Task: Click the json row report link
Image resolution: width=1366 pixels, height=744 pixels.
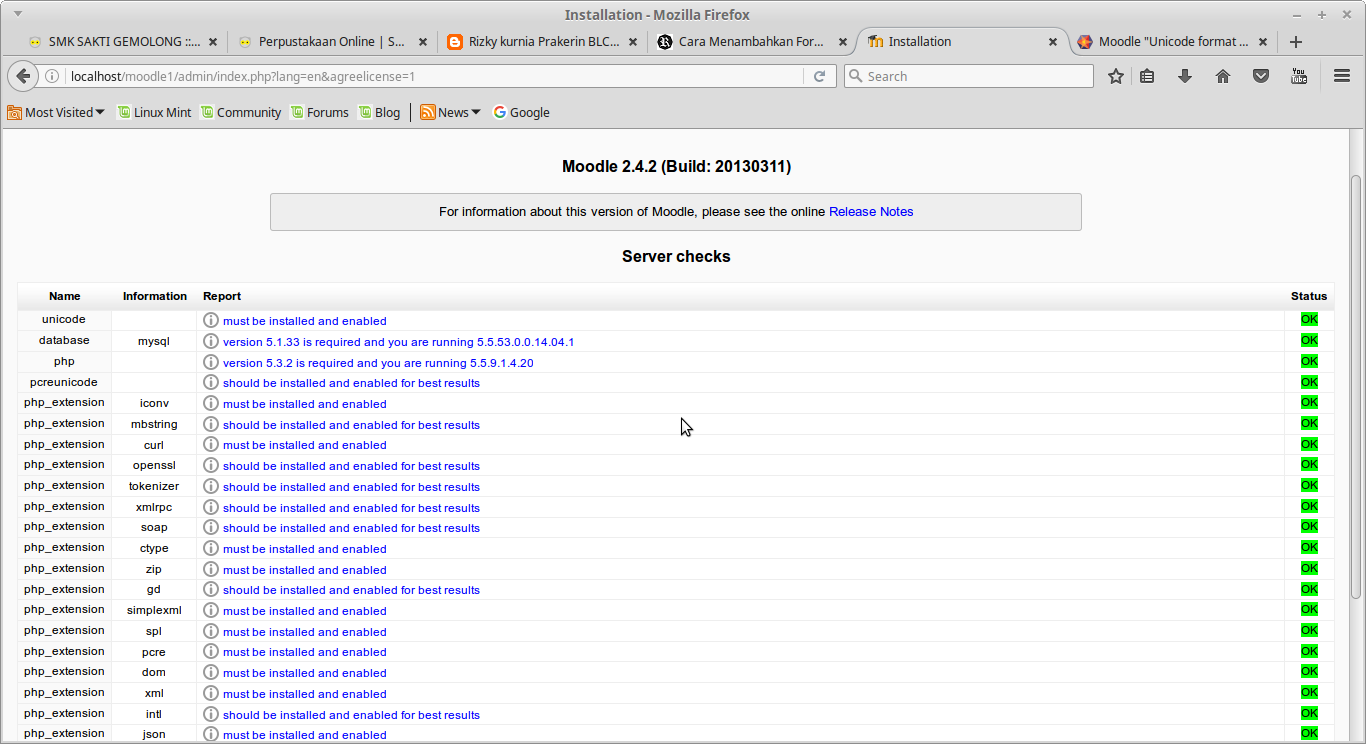Action: tap(304, 735)
